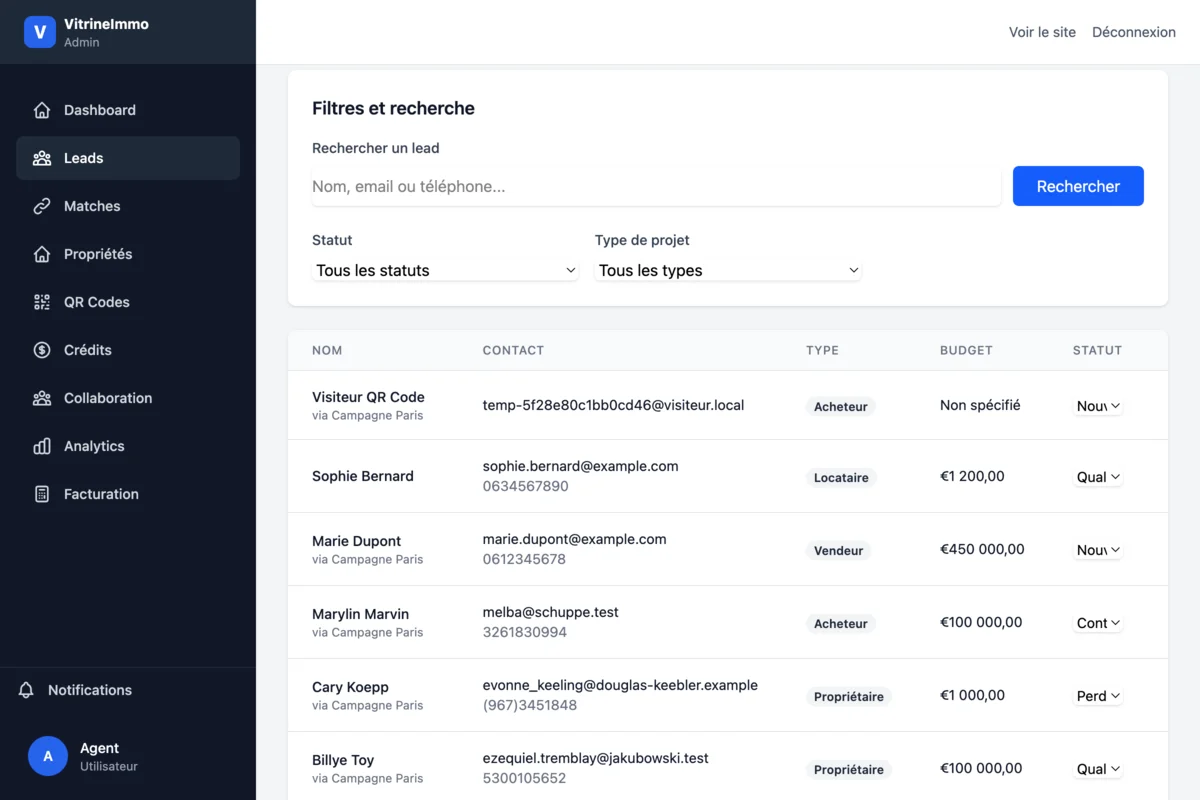Open Matches via the link icon
The image size is (1200, 800).
pyautogui.click(x=41, y=206)
